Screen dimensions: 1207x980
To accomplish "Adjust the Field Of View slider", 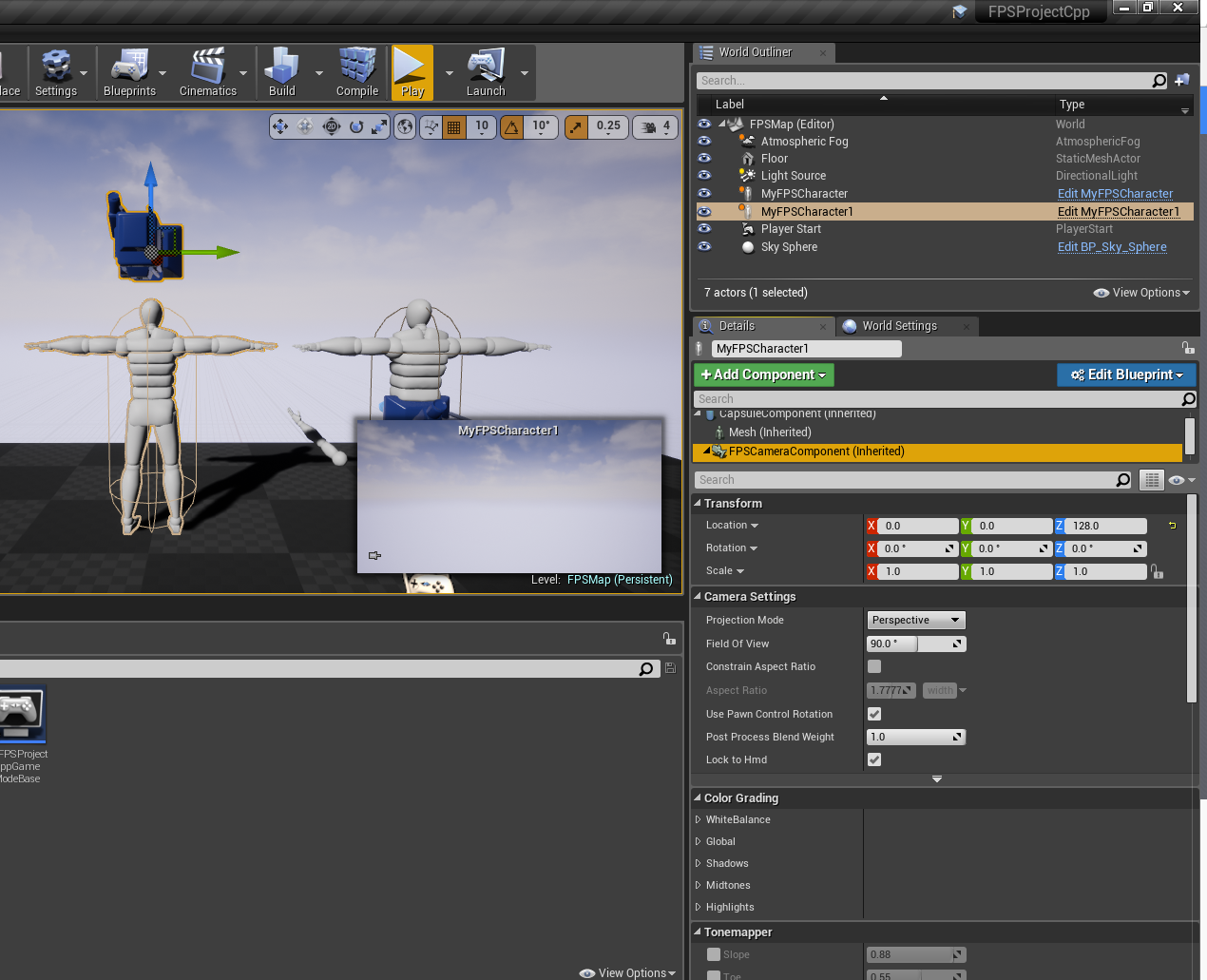I will pos(916,644).
